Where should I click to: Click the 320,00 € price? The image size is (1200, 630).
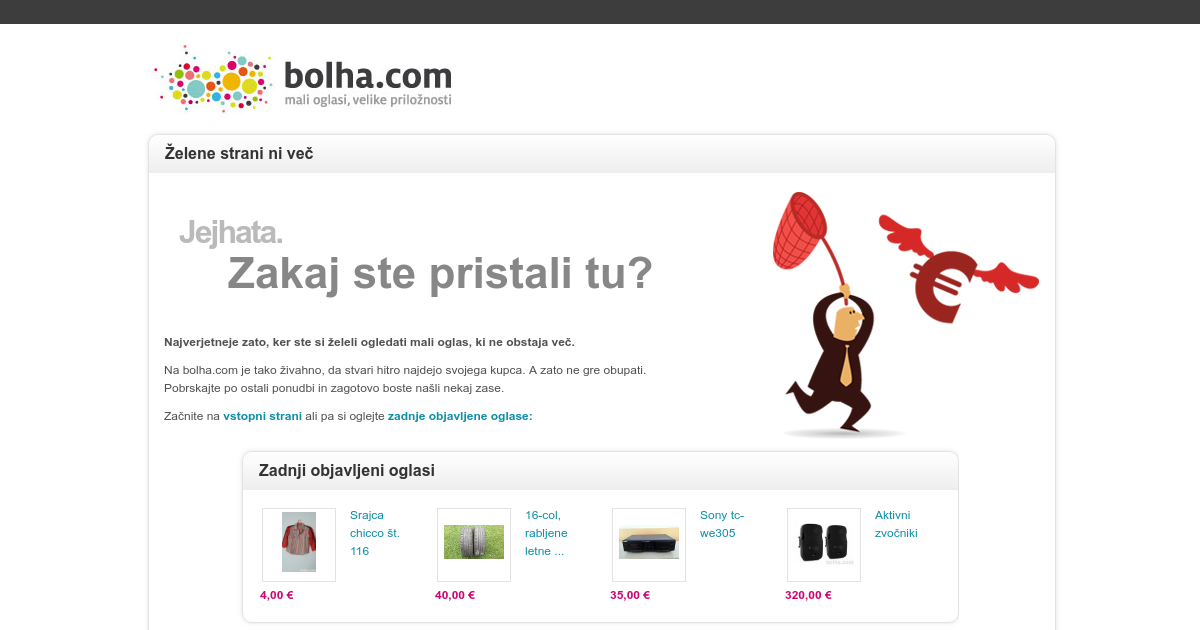808,595
